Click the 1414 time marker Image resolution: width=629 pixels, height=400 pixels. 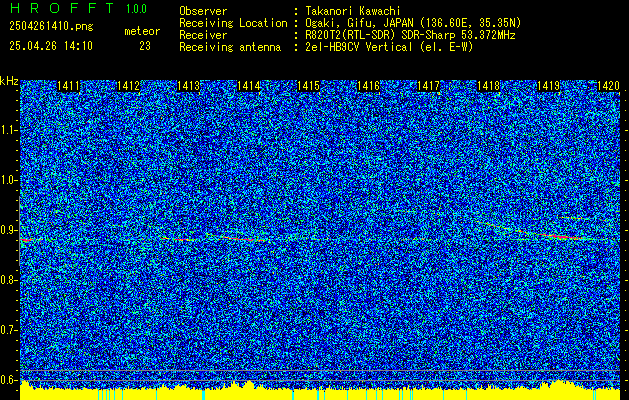click(x=248, y=86)
